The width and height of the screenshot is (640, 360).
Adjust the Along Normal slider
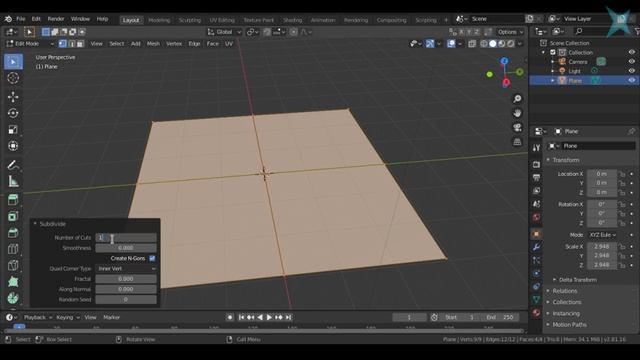126,289
